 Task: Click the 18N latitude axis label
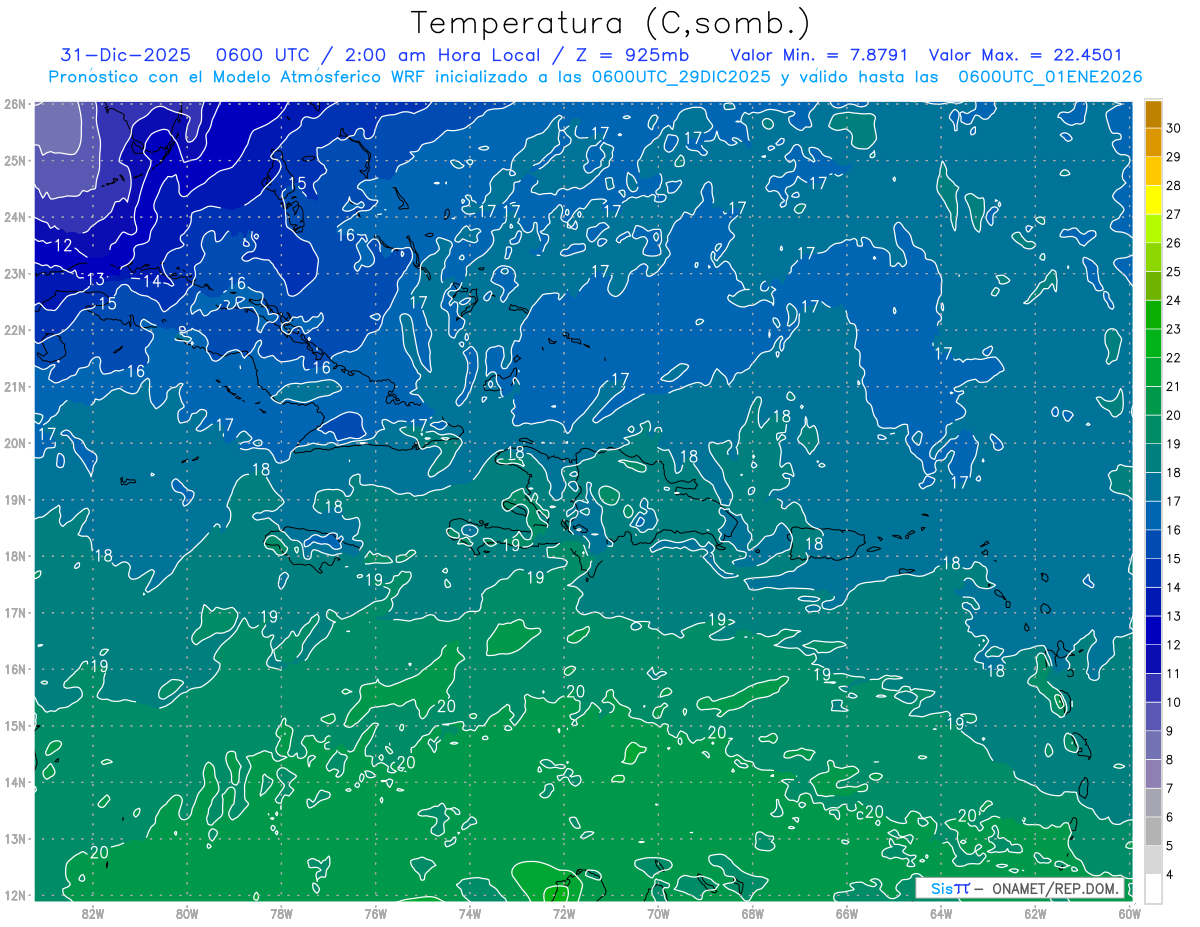point(14,556)
